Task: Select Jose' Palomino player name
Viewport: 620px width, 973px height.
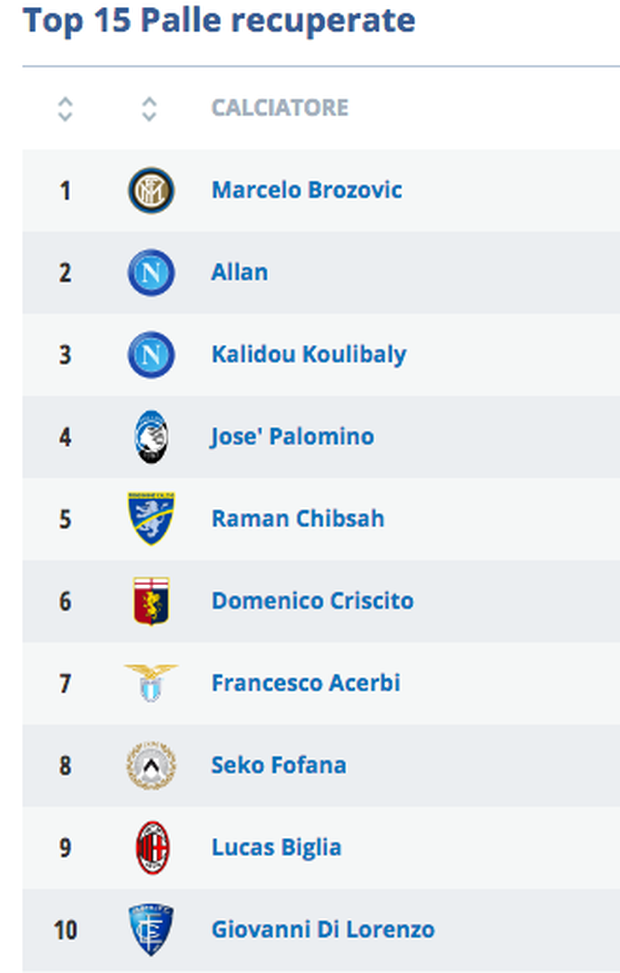Action: coord(292,437)
